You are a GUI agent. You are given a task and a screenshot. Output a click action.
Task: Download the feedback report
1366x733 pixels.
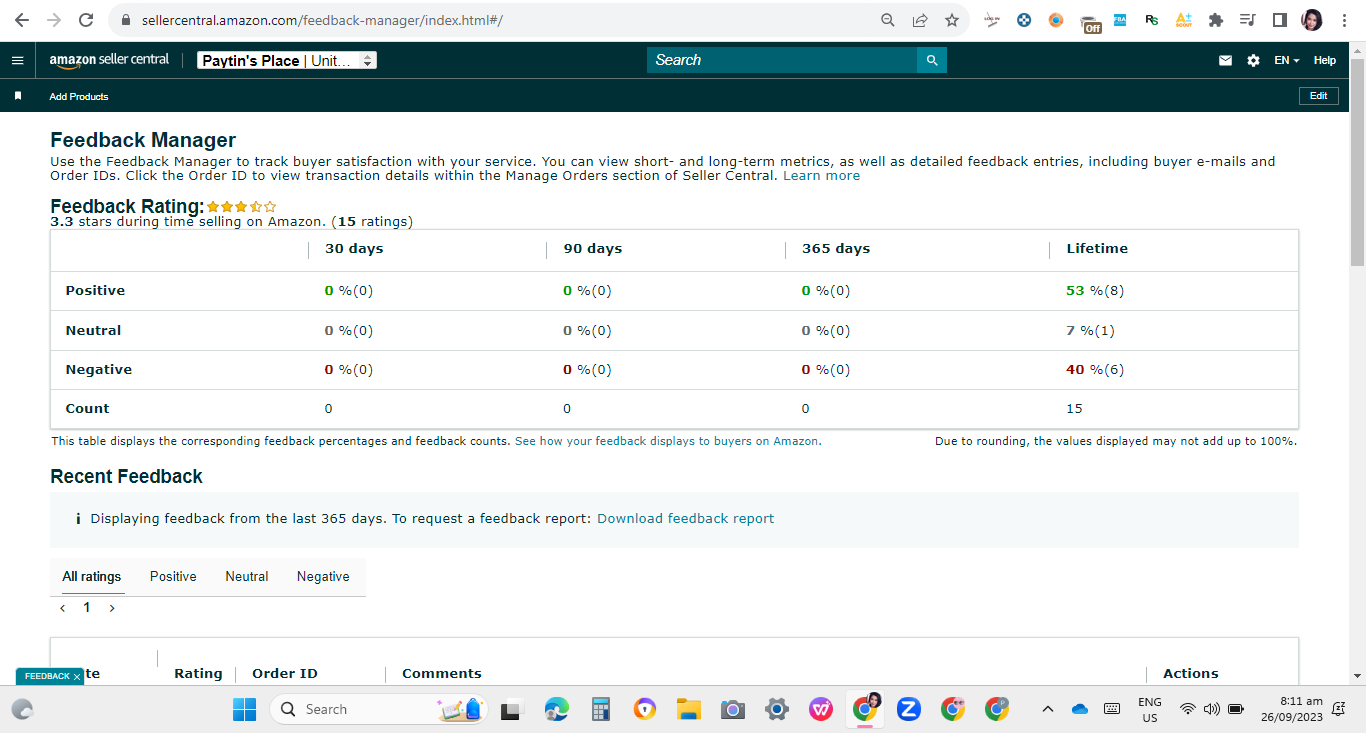tap(686, 519)
